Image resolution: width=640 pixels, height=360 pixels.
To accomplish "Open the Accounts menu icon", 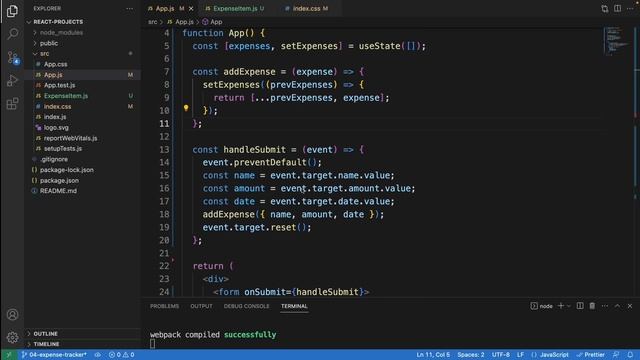I will 12,315.
